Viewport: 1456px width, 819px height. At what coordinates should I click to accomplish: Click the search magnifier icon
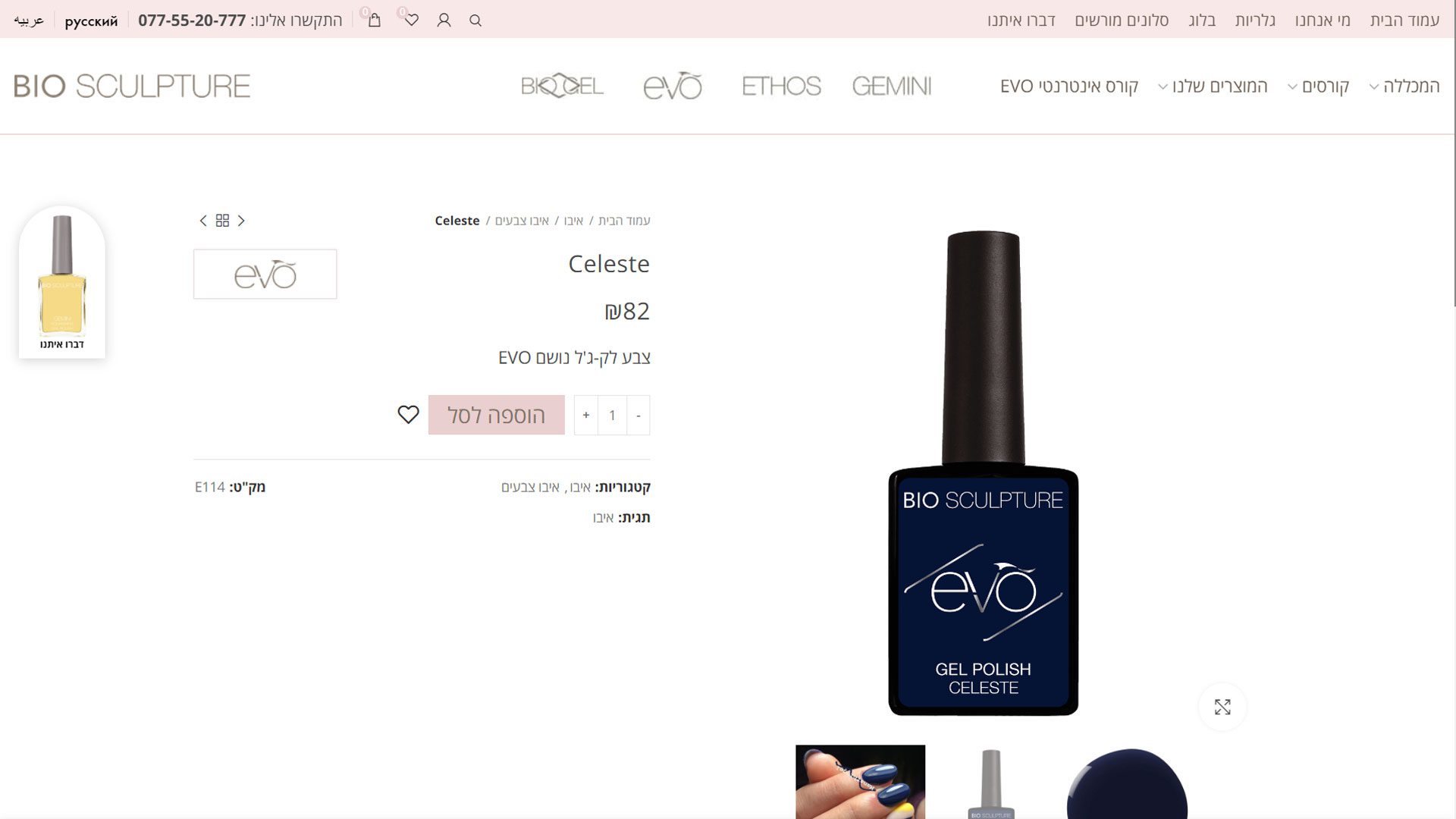pos(475,20)
